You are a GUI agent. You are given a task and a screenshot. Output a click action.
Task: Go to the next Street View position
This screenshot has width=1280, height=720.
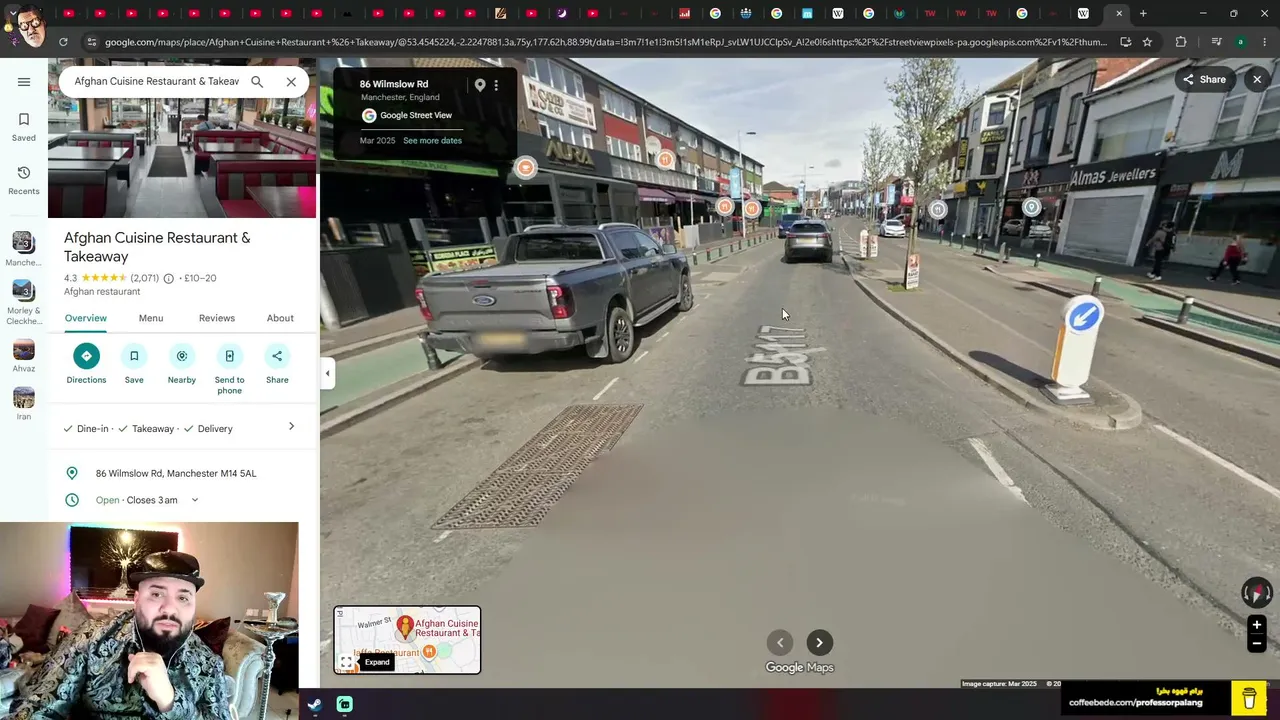(819, 643)
